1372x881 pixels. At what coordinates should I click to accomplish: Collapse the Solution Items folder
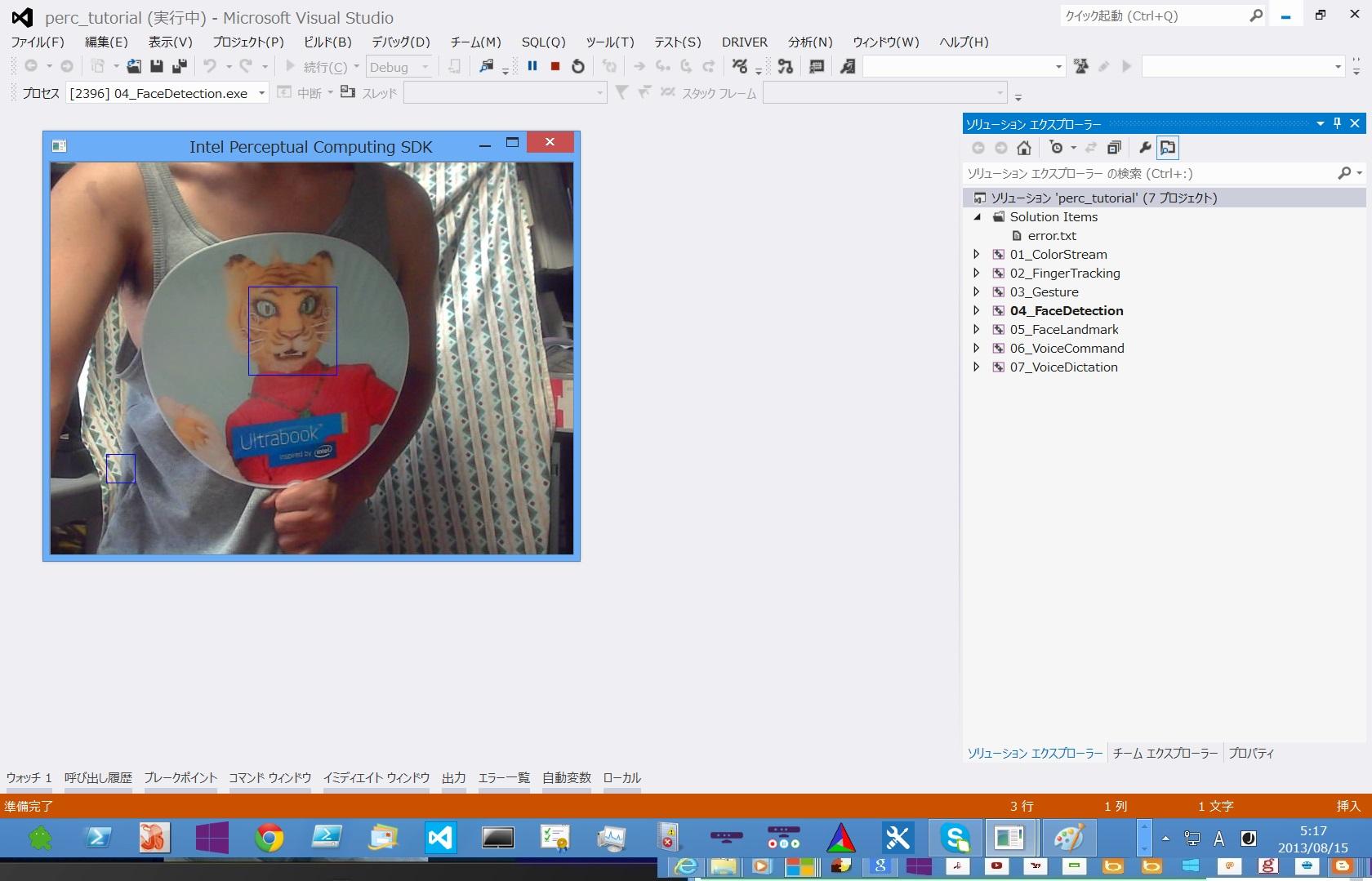pos(977,217)
